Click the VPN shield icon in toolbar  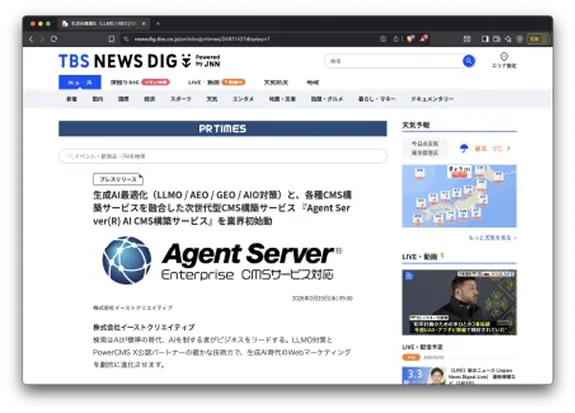520,39
